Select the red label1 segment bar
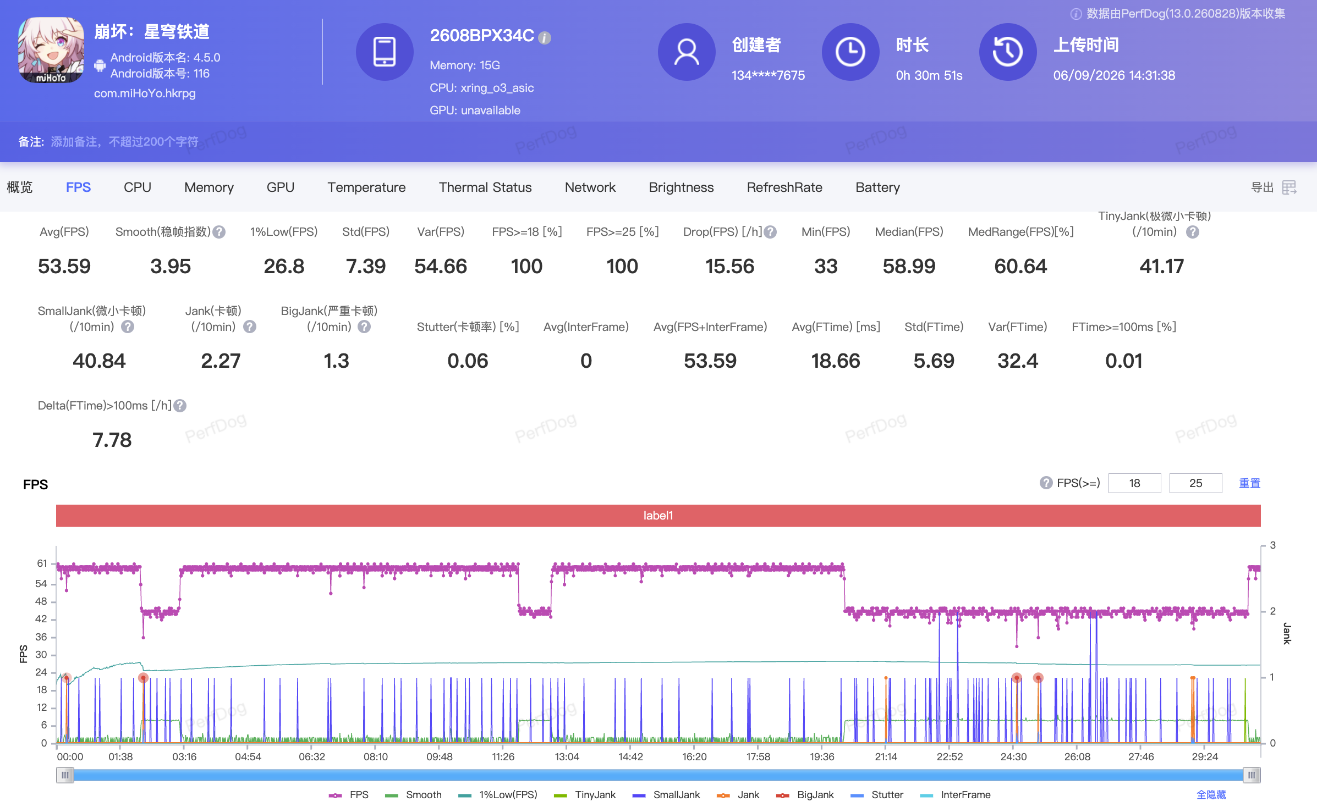 point(658,516)
